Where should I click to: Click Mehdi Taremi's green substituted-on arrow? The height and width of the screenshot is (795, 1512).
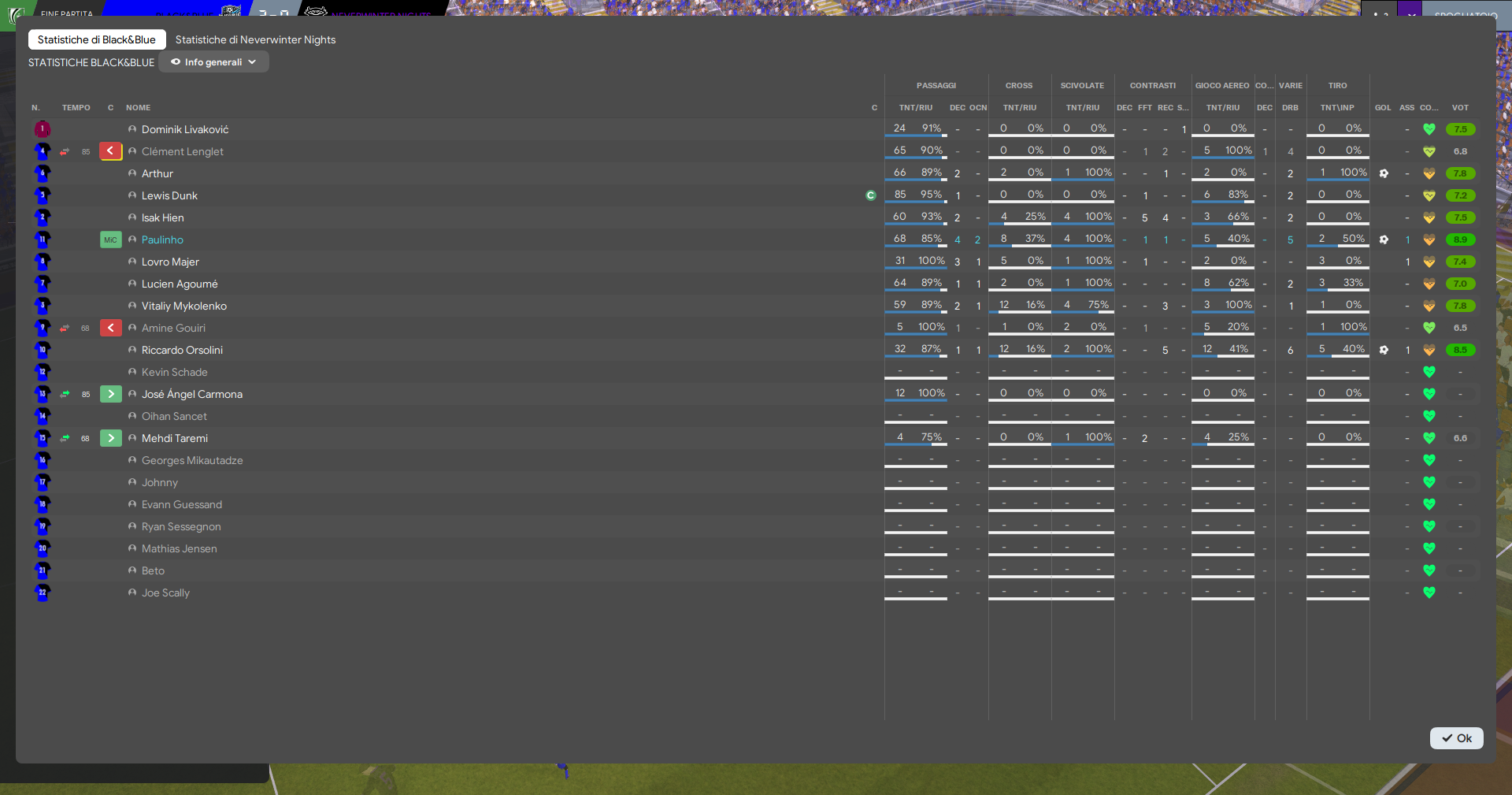(110, 438)
